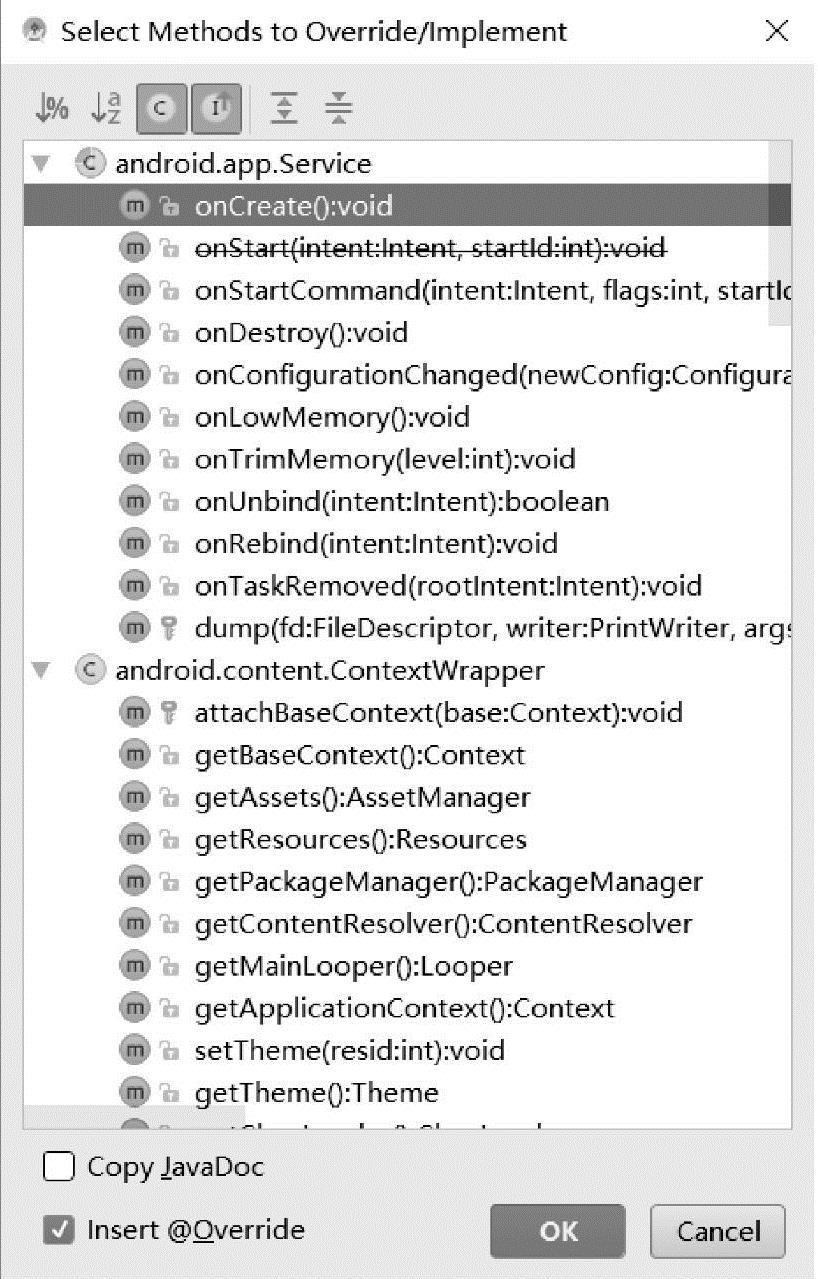818x1279 pixels.
Task: Toggle the show interfaces 'I' toolbar button
Action: (x=216, y=109)
